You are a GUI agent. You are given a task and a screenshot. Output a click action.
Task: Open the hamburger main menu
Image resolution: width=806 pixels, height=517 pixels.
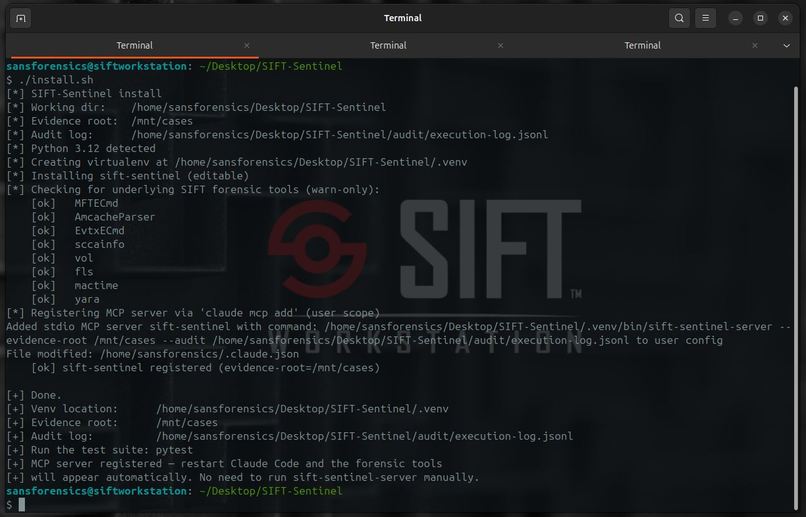point(705,19)
